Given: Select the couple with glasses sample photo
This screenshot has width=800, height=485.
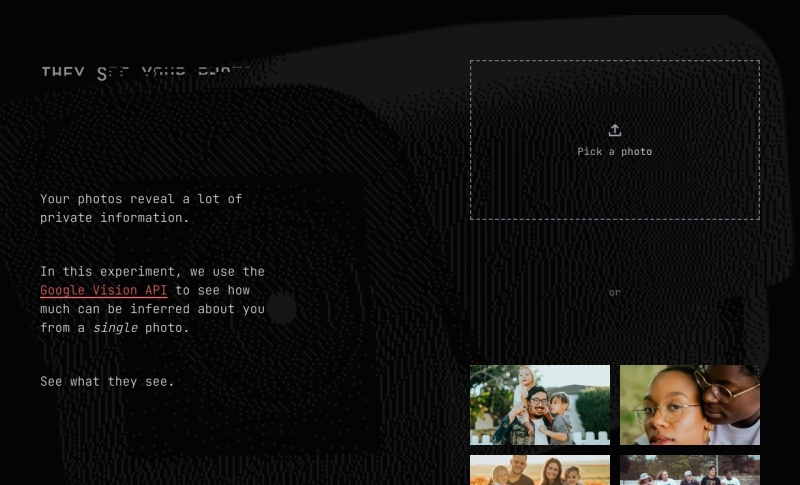Looking at the screenshot, I should 690,404.
